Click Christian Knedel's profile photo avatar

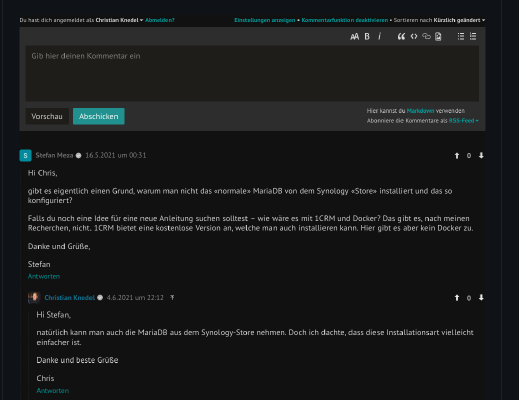coord(34,298)
